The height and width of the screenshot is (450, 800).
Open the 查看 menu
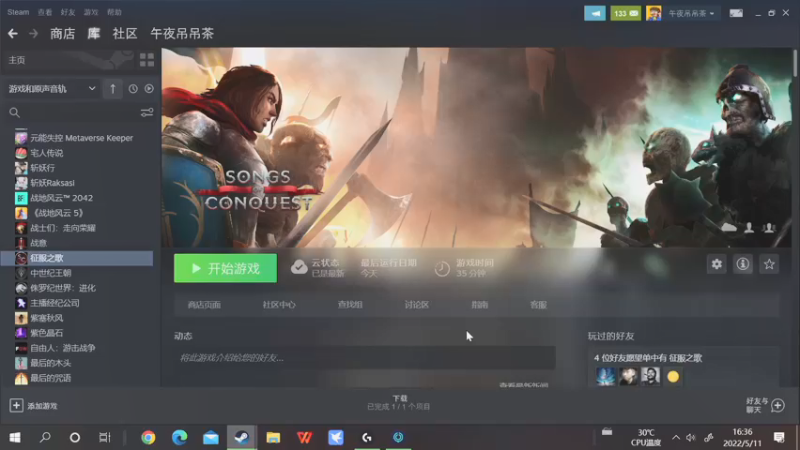(x=45, y=12)
